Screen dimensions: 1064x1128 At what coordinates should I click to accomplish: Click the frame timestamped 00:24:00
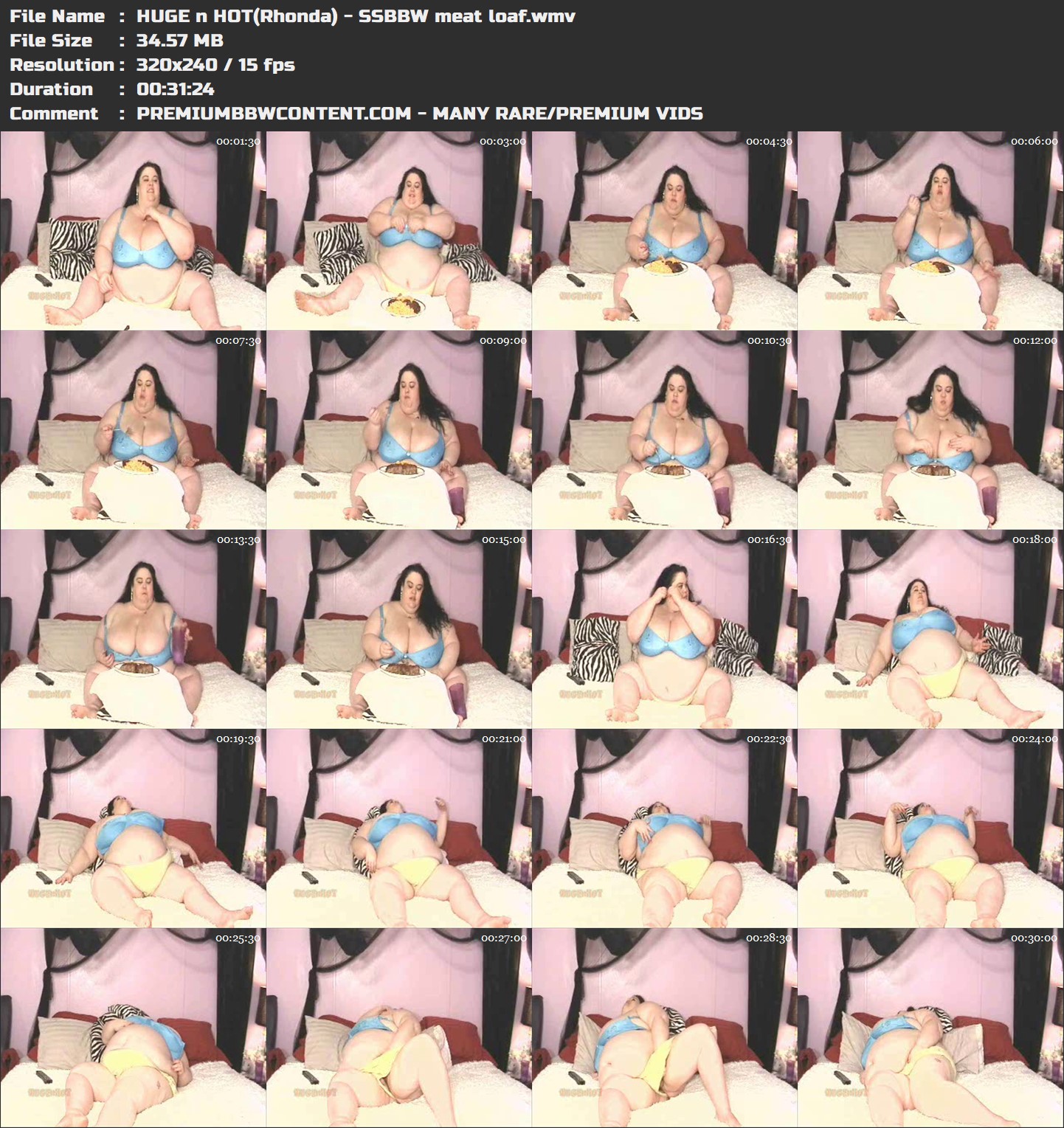[930, 828]
